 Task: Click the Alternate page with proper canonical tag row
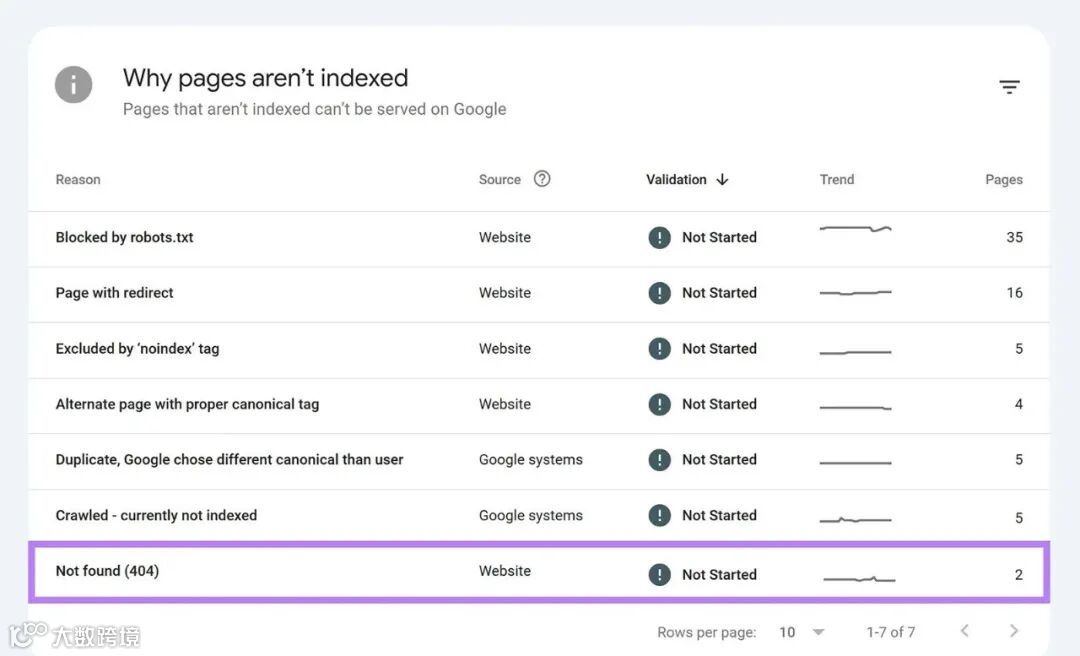[187, 404]
